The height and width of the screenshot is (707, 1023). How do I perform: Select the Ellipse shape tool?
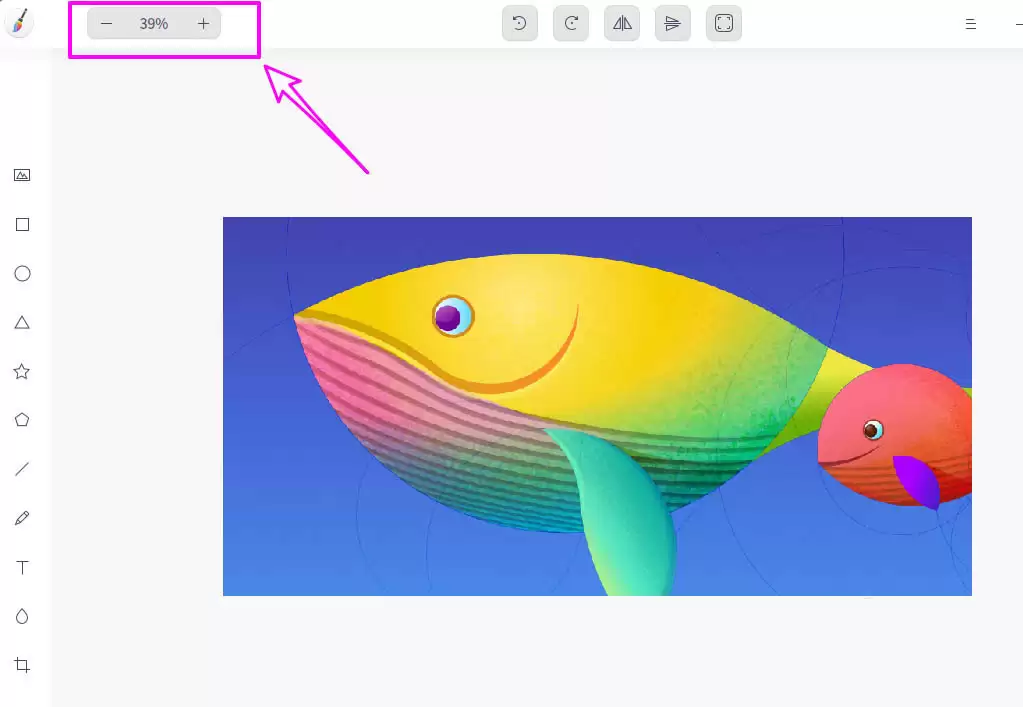tap(22, 273)
